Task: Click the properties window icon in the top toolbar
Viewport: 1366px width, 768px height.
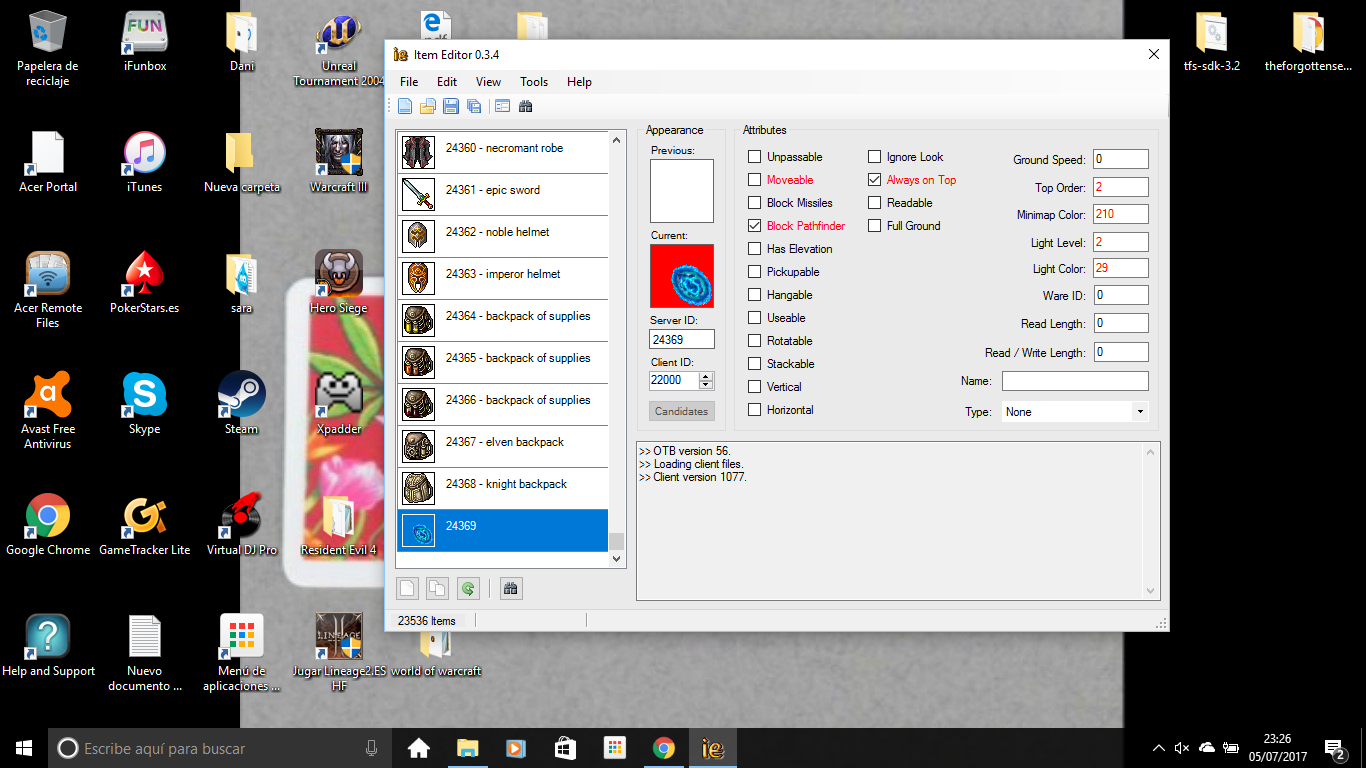Action: tap(502, 106)
